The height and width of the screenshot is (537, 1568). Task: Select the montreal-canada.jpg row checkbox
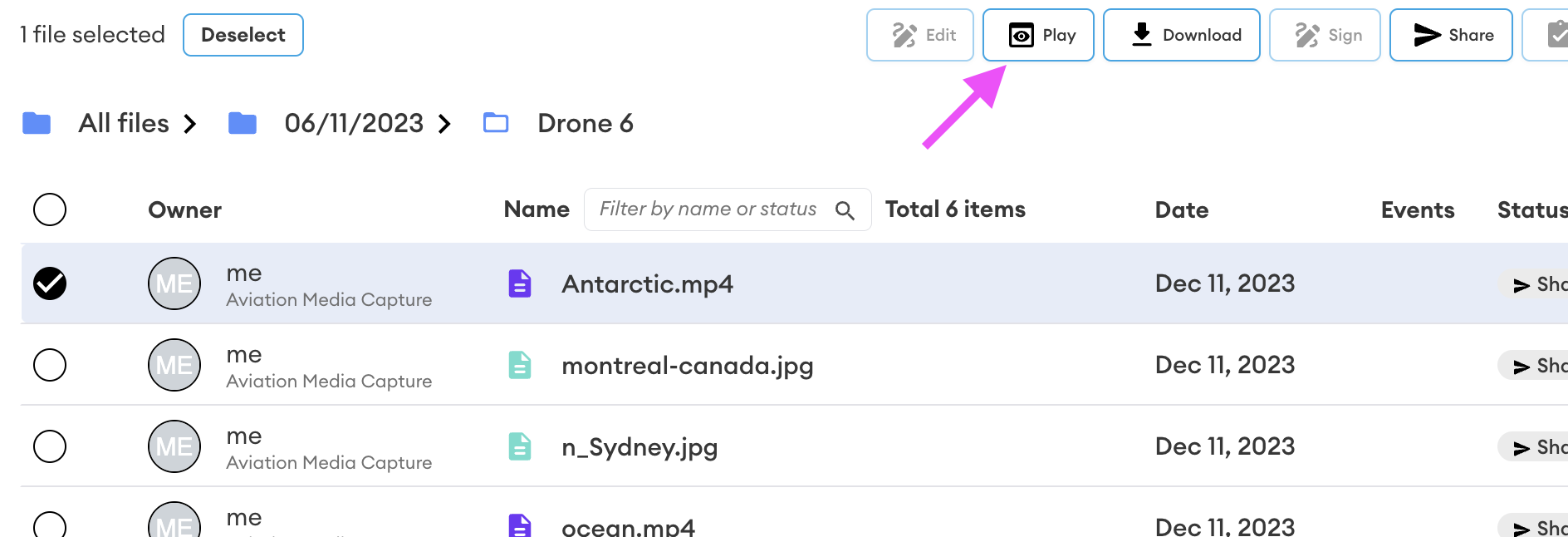tap(50, 365)
